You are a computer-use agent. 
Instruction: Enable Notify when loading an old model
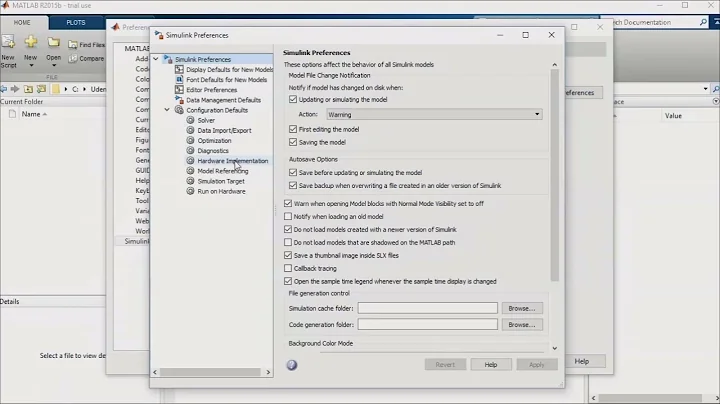tap(288, 216)
